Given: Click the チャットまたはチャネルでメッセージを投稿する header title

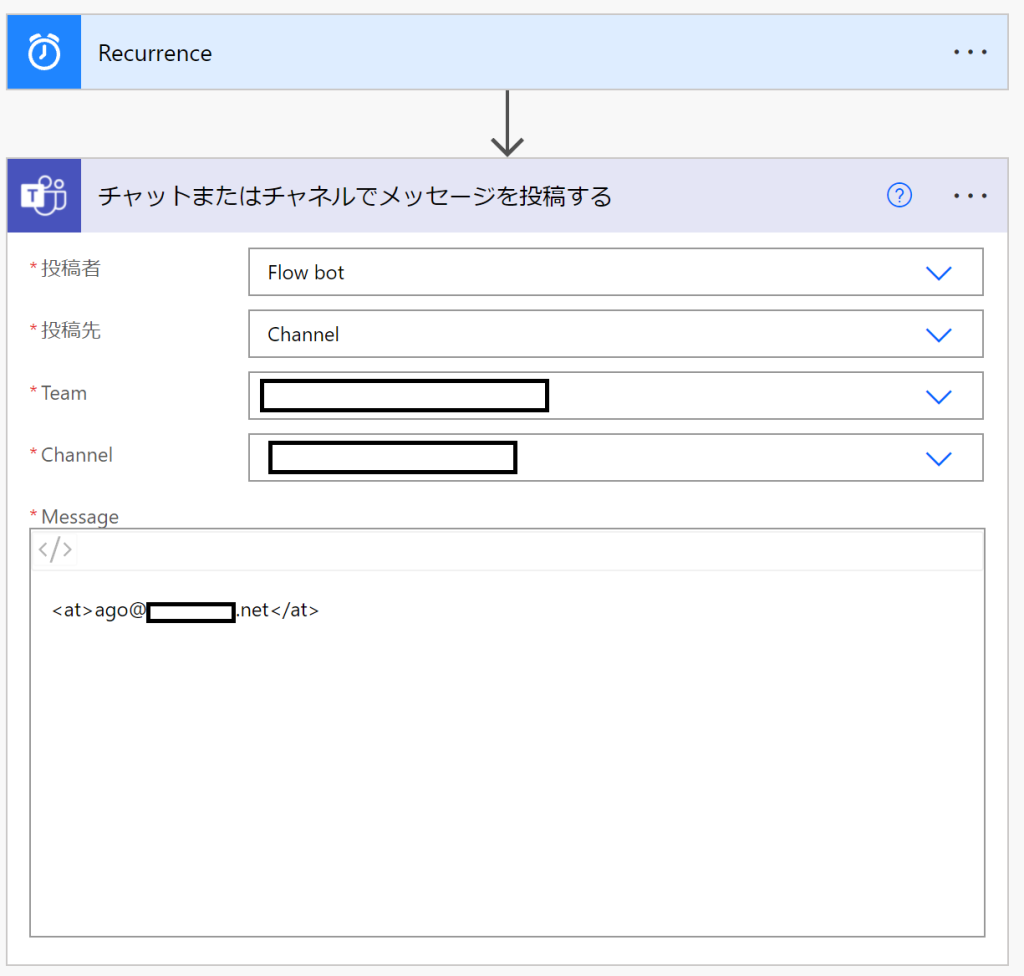Looking at the screenshot, I should tap(354, 196).
